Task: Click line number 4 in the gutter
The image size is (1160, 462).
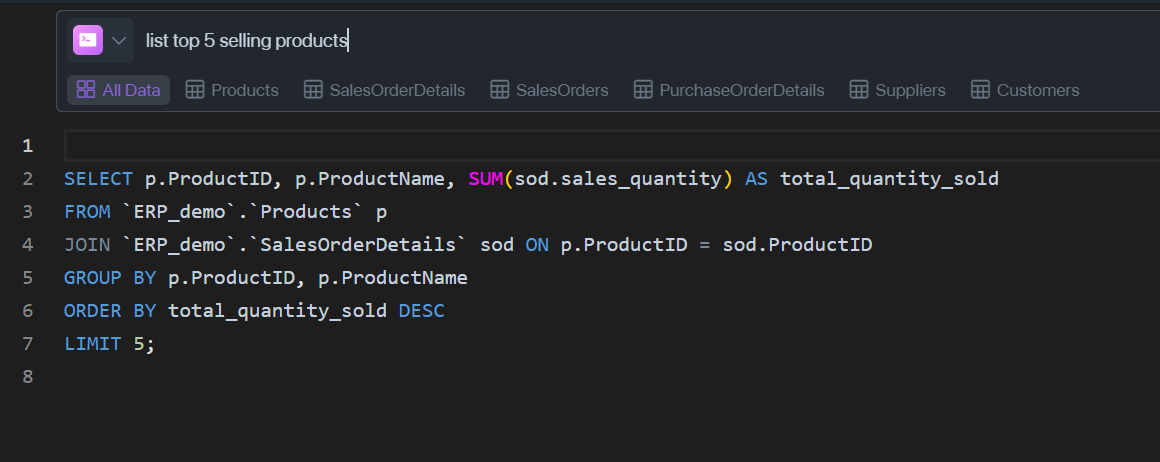Action: point(28,244)
